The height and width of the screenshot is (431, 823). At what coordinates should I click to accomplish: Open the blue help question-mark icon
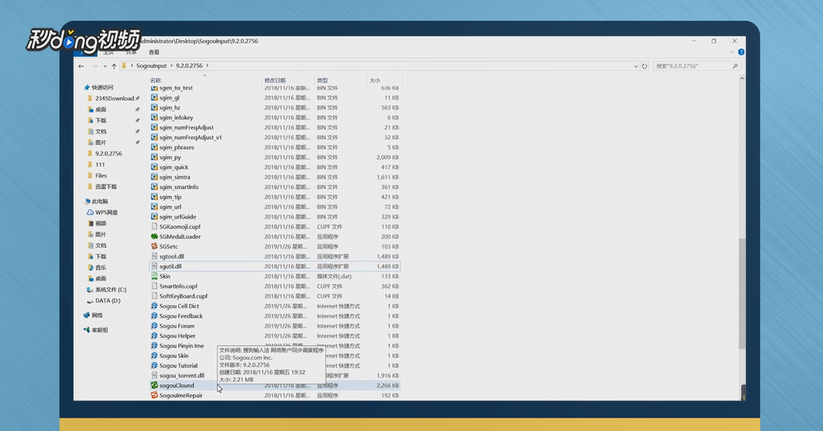coord(741,52)
